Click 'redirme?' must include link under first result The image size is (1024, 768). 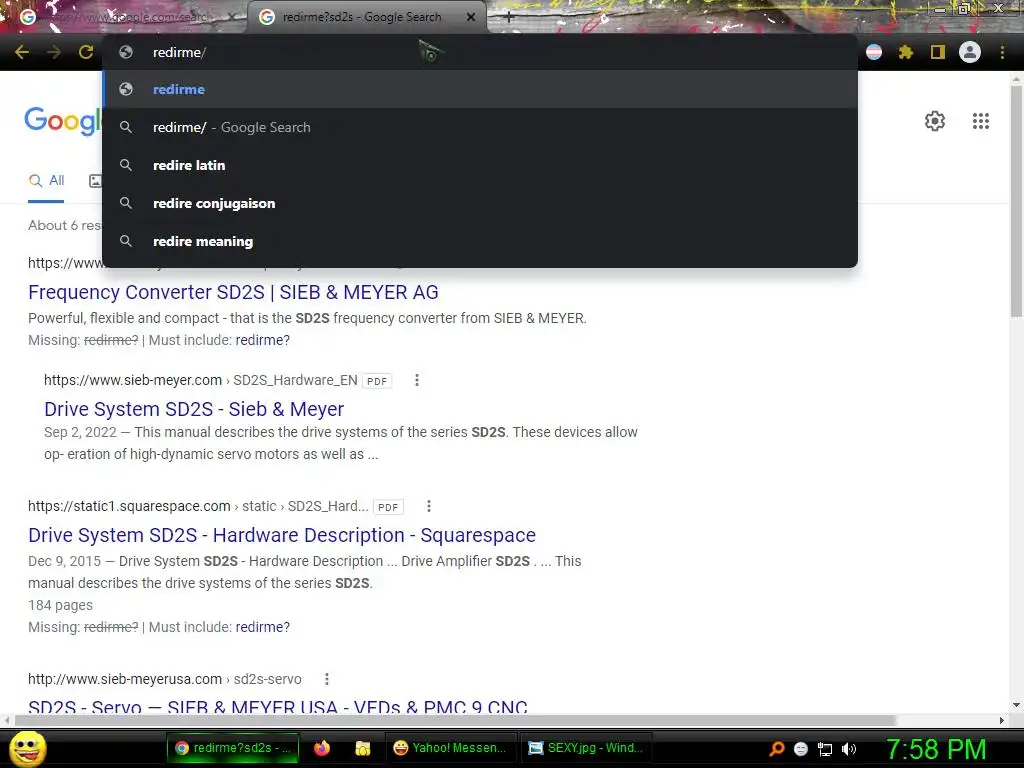(x=263, y=340)
